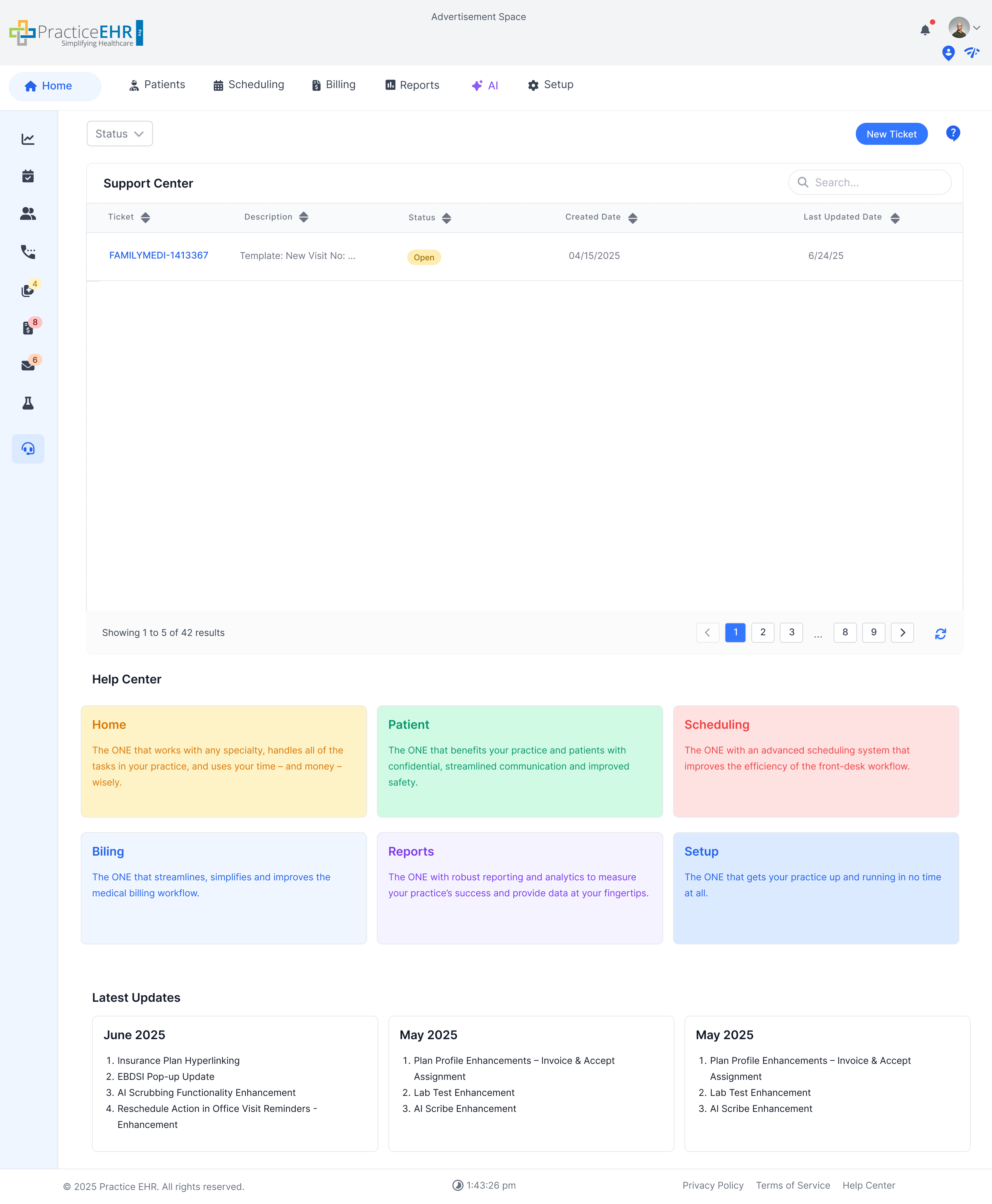Click the headset support sidebar icon
This screenshot has width=992, height=1204.
[x=28, y=448]
